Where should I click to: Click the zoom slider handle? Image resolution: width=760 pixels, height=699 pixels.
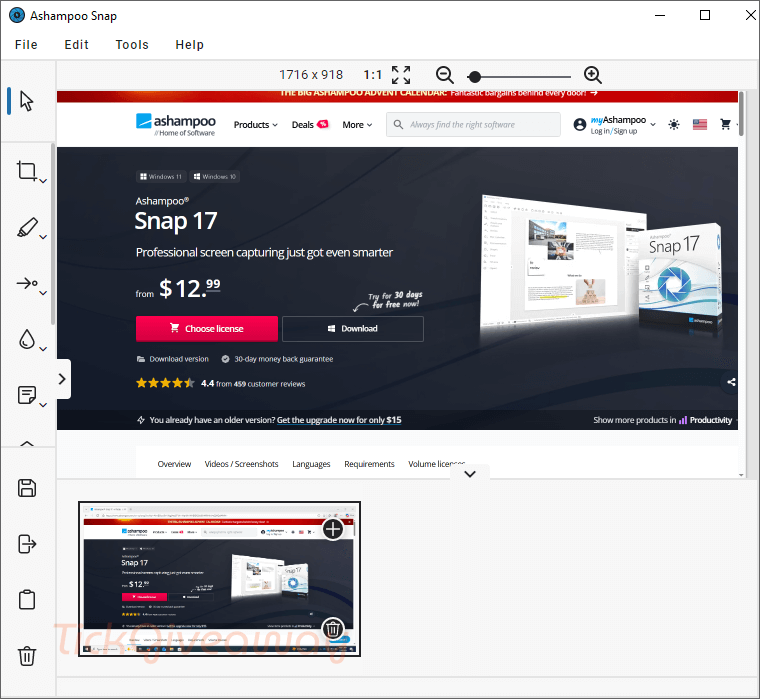click(x=475, y=77)
